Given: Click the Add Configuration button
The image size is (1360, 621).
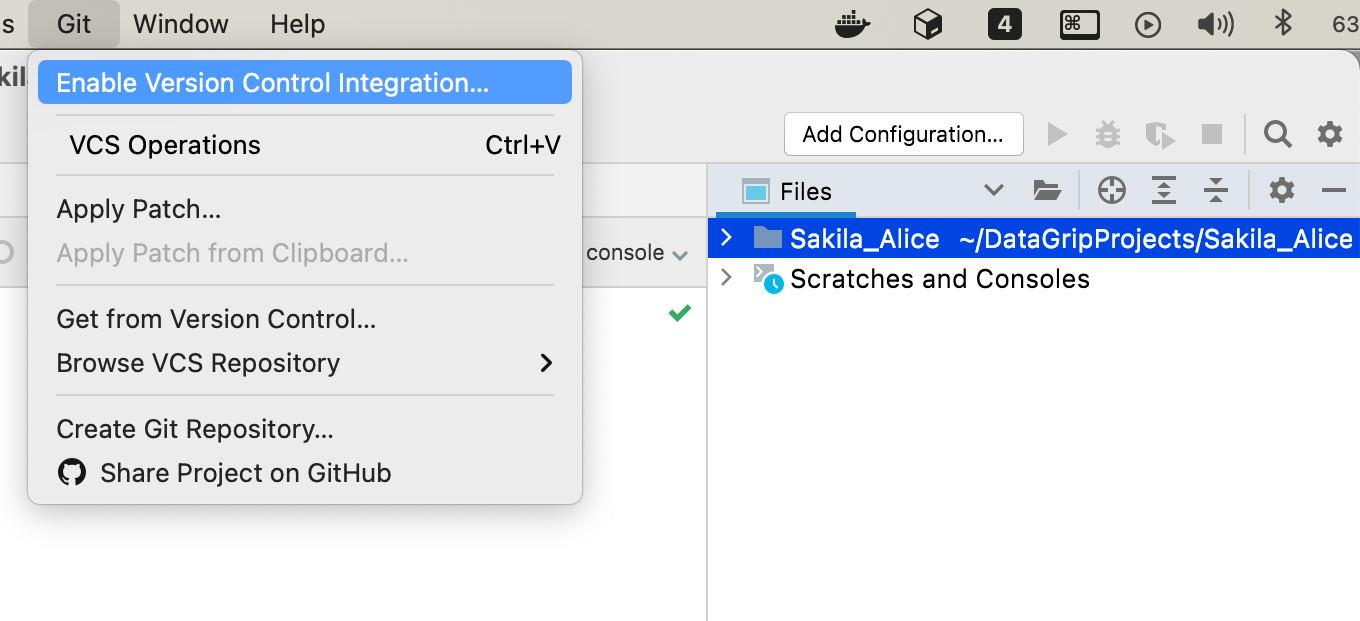Looking at the screenshot, I should point(903,134).
